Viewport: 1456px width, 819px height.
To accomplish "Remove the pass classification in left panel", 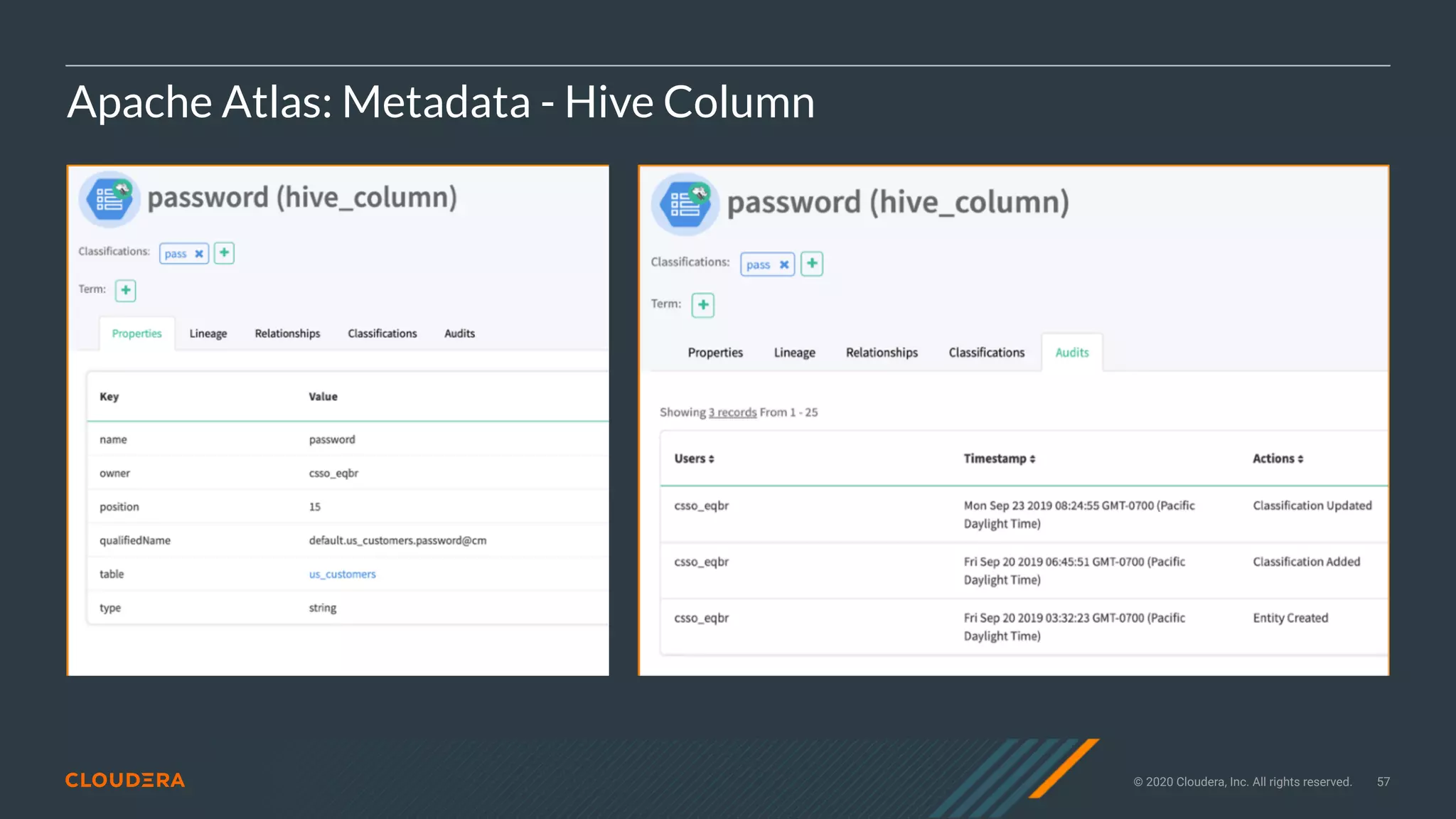I will tap(199, 254).
